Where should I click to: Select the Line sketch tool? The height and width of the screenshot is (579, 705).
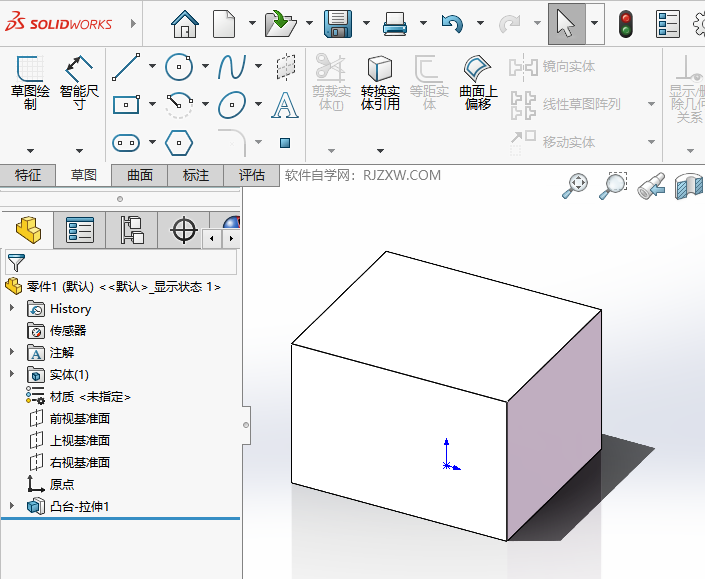pyautogui.click(x=126, y=67)
